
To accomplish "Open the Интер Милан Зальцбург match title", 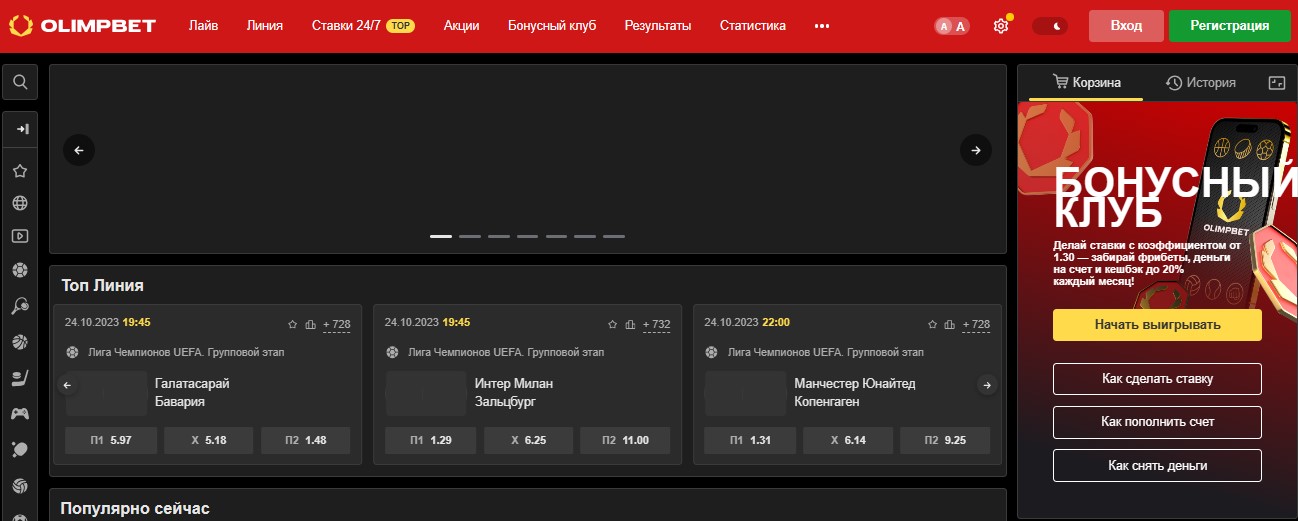I will 514,393.
